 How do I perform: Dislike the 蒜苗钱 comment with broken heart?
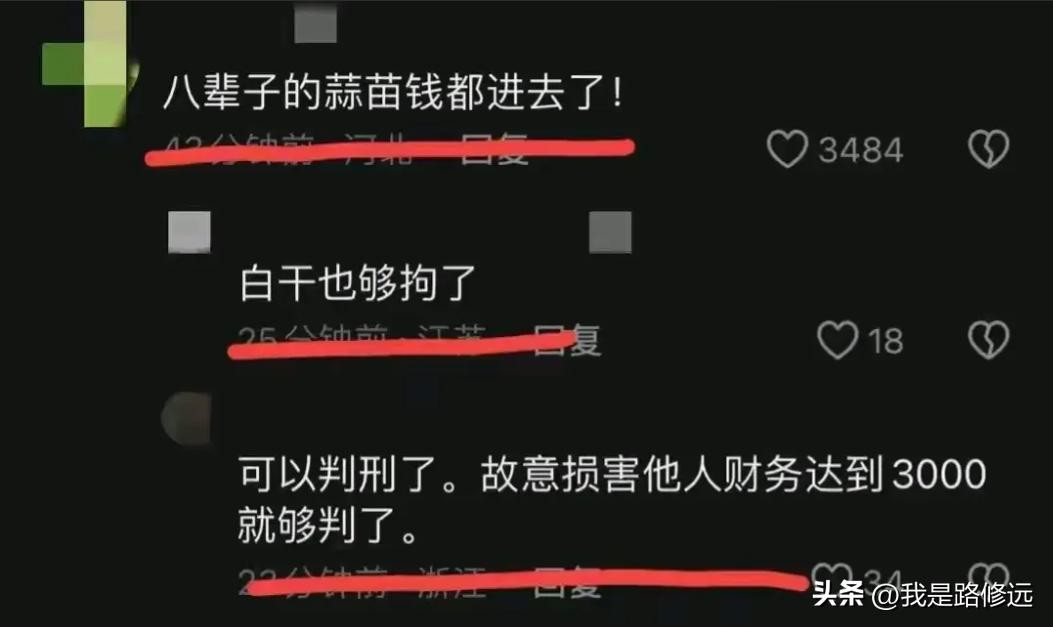989,148
